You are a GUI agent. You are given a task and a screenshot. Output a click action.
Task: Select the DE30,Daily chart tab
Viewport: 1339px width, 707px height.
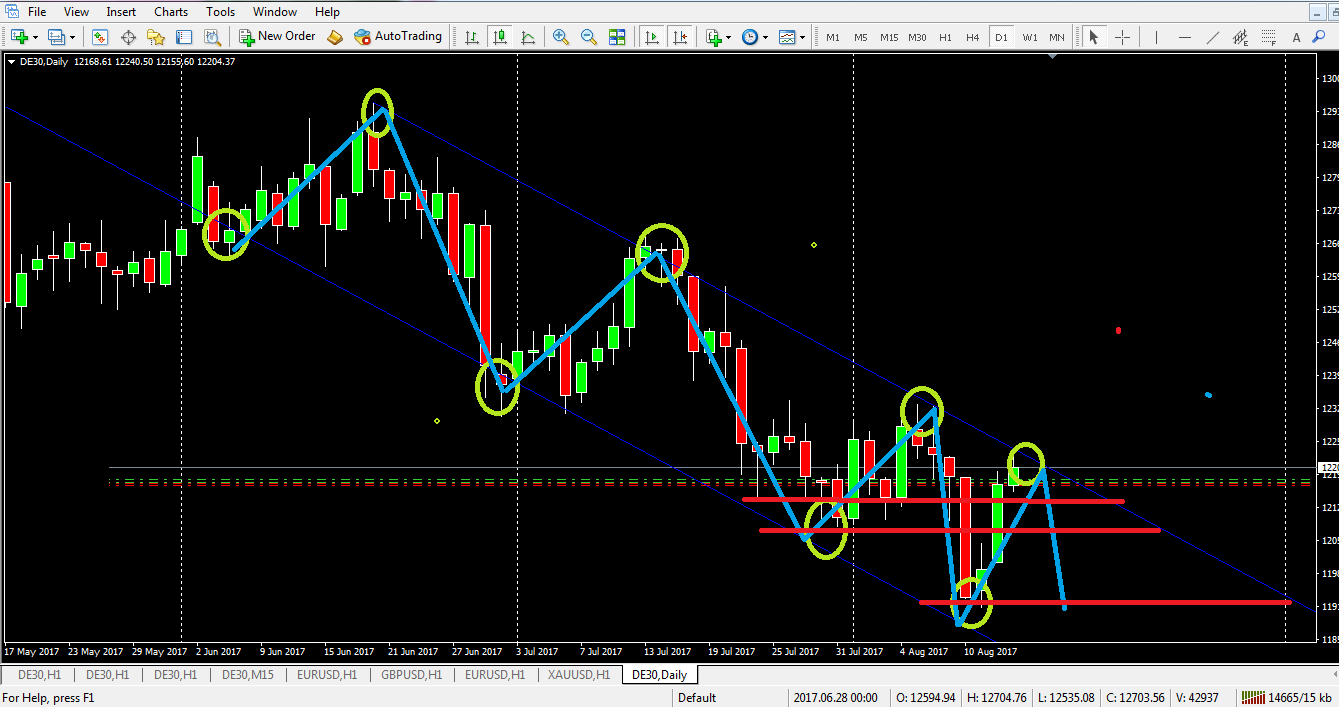click(659, 675)
